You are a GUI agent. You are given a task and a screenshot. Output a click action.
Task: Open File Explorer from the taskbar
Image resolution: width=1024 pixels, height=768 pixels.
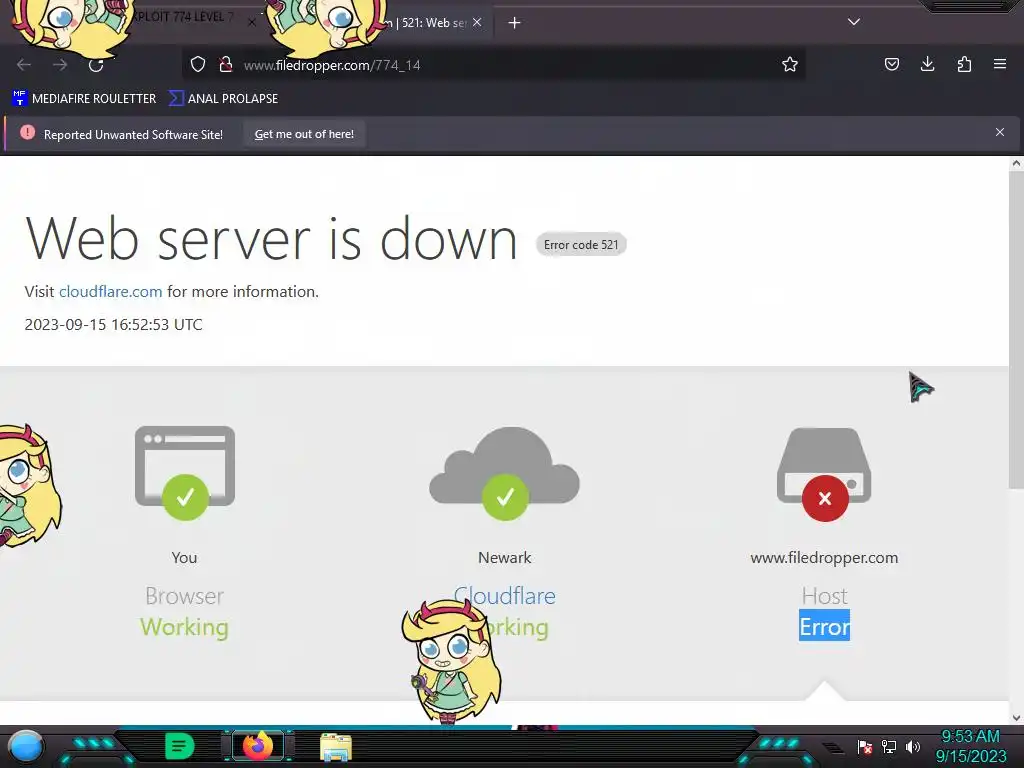coord(336,747)
